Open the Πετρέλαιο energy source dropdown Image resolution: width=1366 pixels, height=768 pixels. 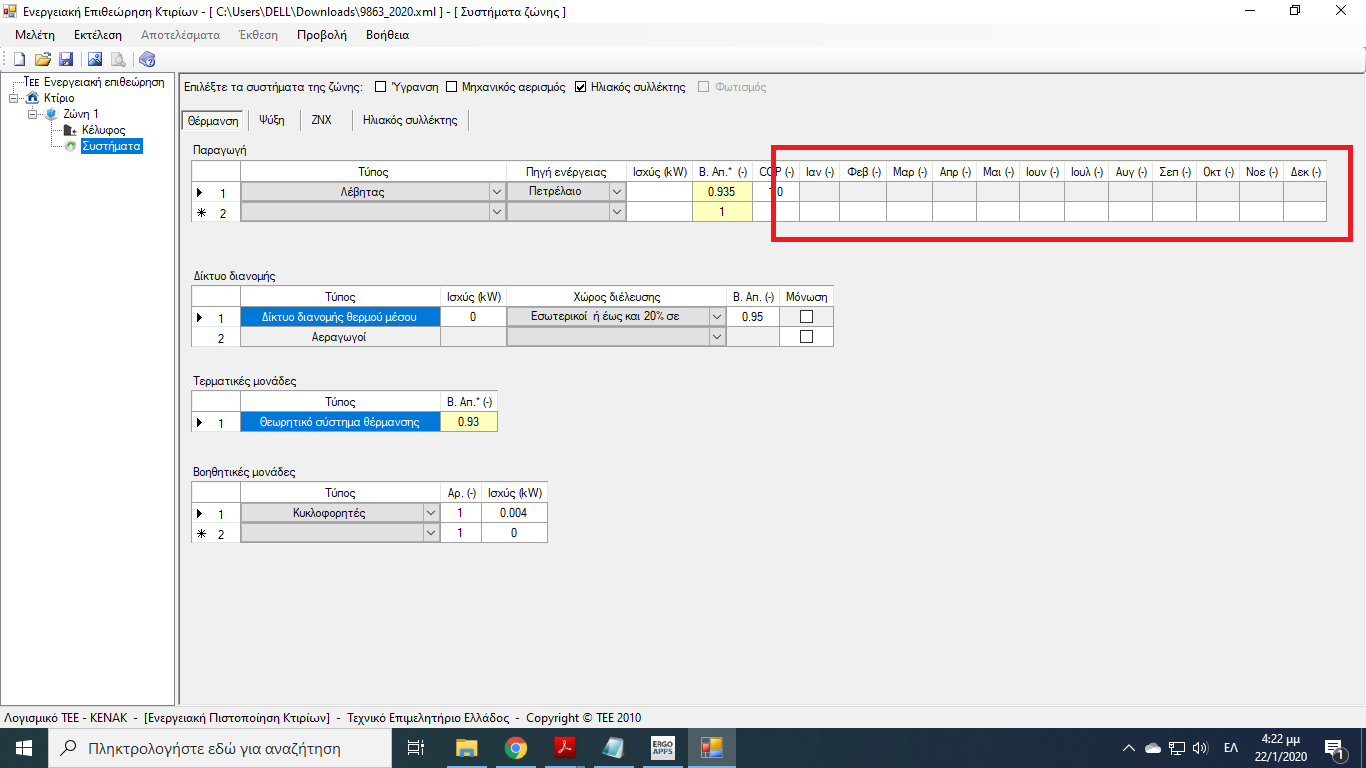(616, 191)
